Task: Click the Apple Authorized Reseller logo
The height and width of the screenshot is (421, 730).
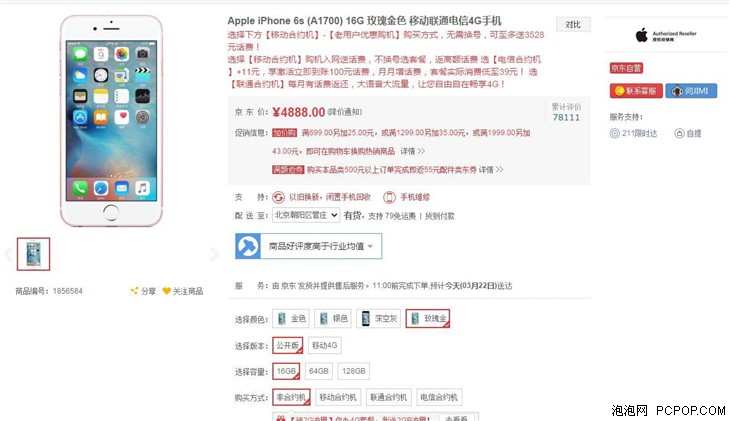Action: [x=666, y=35]
